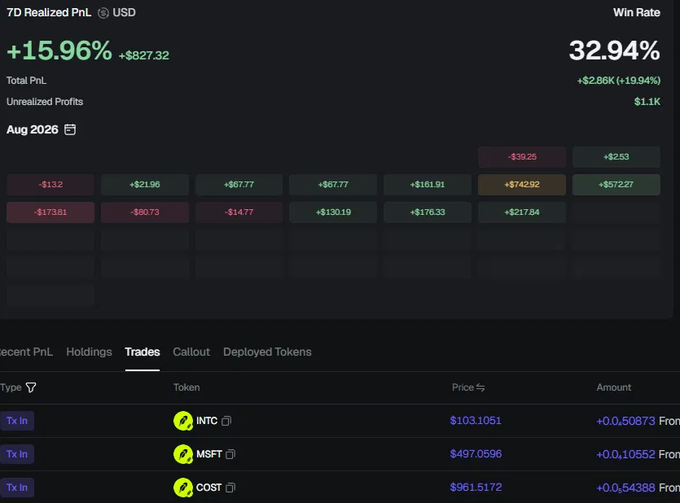Select the +$176.33 day cell
This screenshot has height=503, width=680.
(x=428, y=212)
